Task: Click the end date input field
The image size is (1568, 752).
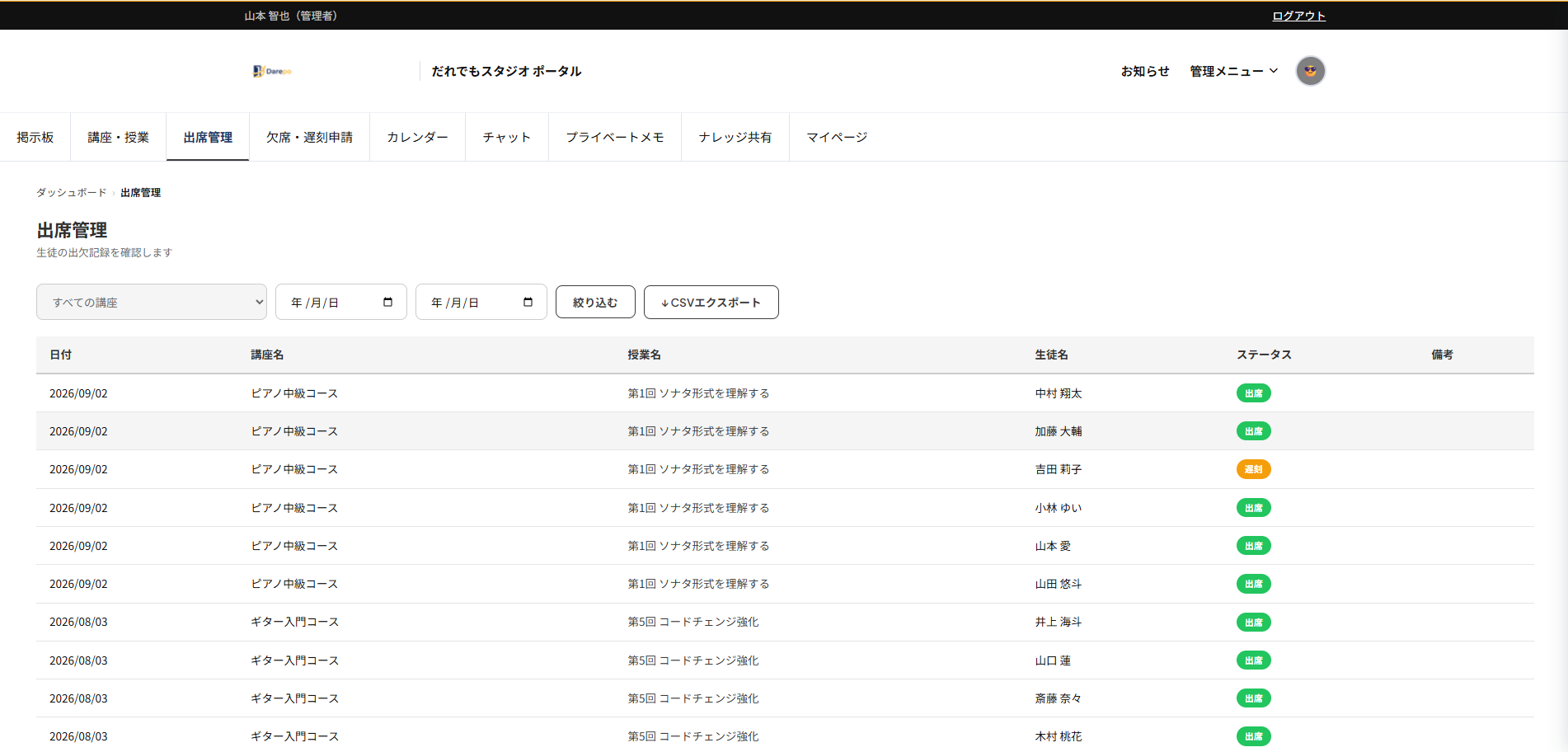Action: pyautogui.click(x=481, y=302)
